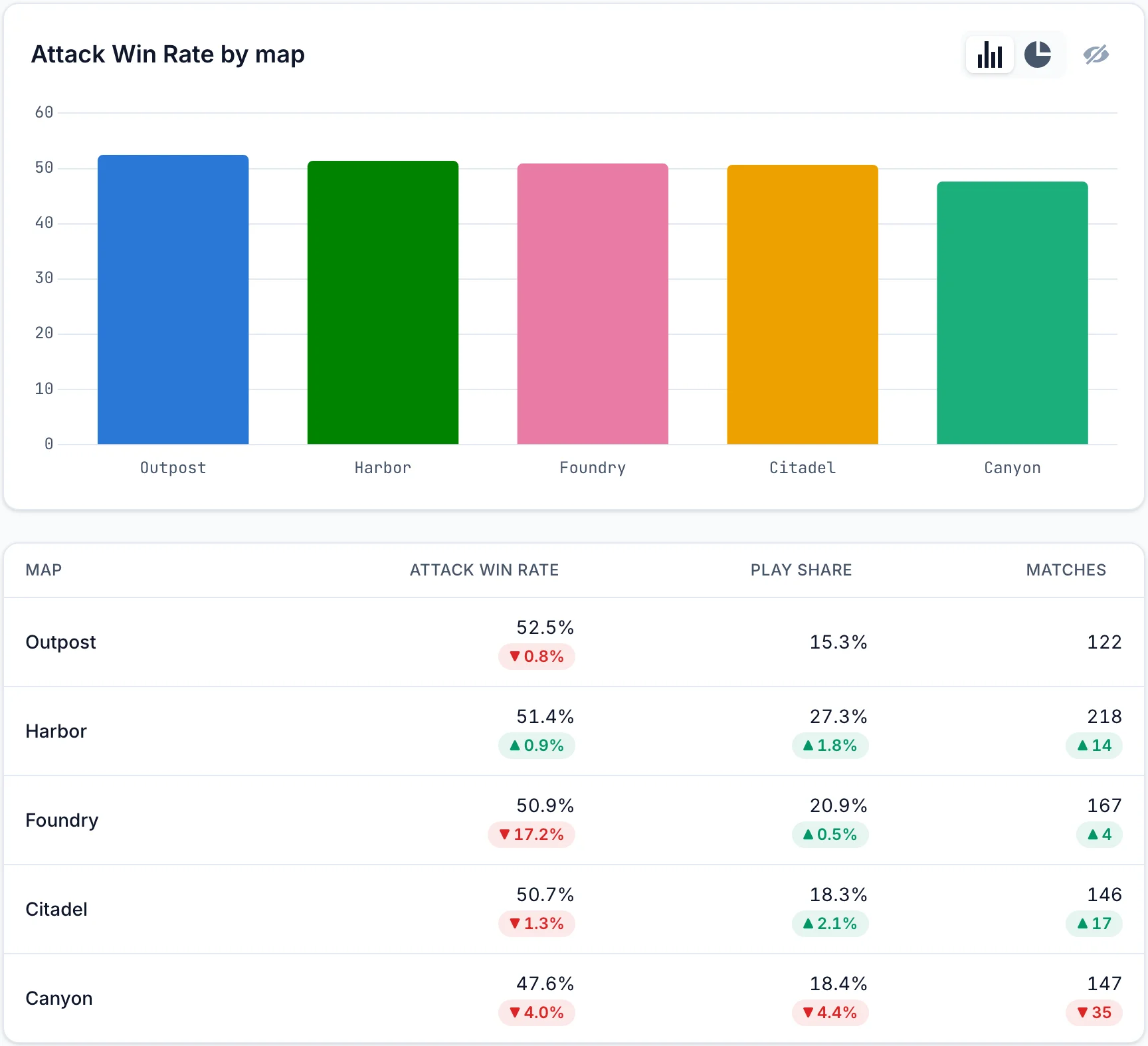
Task: Select the Foundry row name in the table
Action: (x=62, y=820)
